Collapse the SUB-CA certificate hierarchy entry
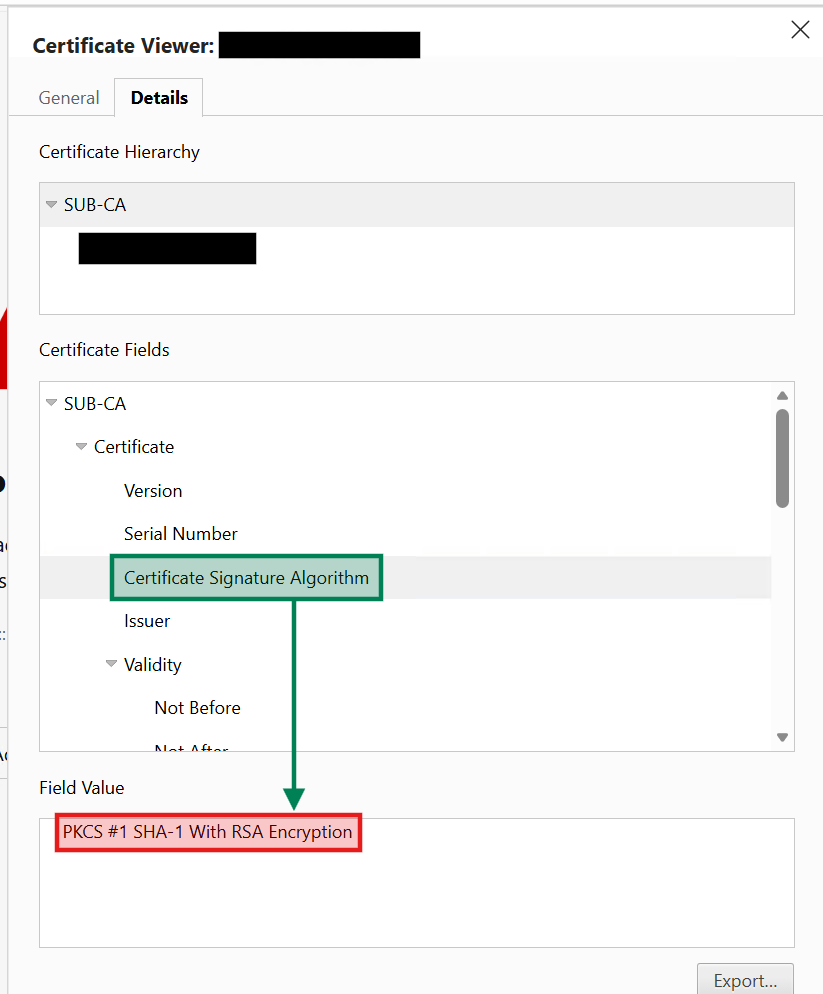Image resolution: width=823 pixels, height=994 pixels. [x=51, y=204]
